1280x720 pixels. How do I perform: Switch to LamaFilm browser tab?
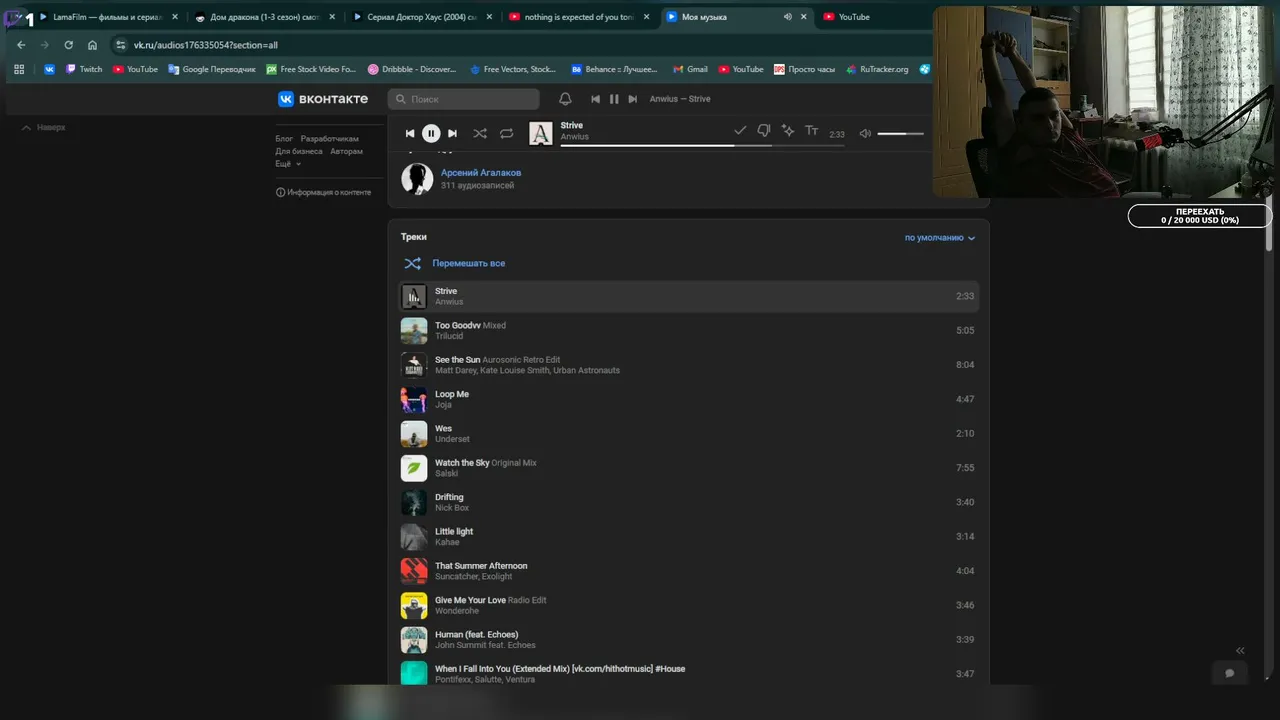[108, 17]
